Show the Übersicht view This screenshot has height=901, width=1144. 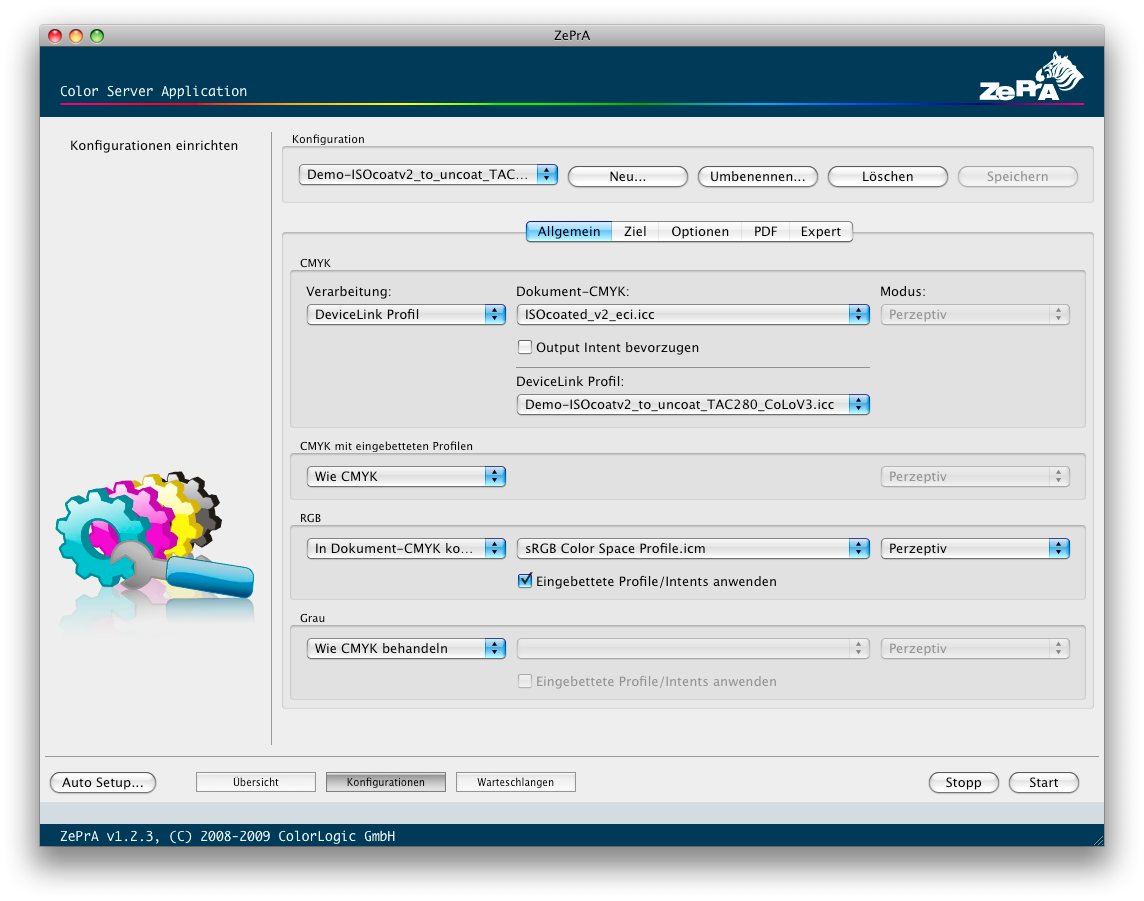(x=256, y=782)
